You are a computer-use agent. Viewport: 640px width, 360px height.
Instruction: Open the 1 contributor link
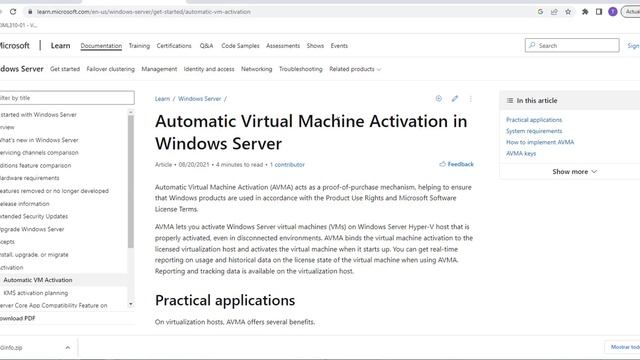tap(287, 164)
